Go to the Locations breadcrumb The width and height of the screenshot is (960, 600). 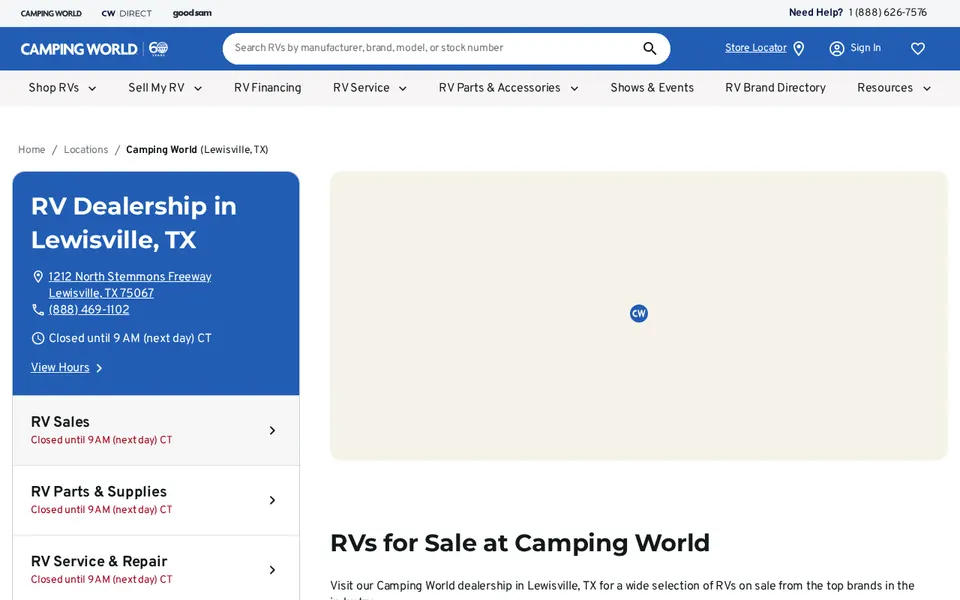click(x=86, y=150)
